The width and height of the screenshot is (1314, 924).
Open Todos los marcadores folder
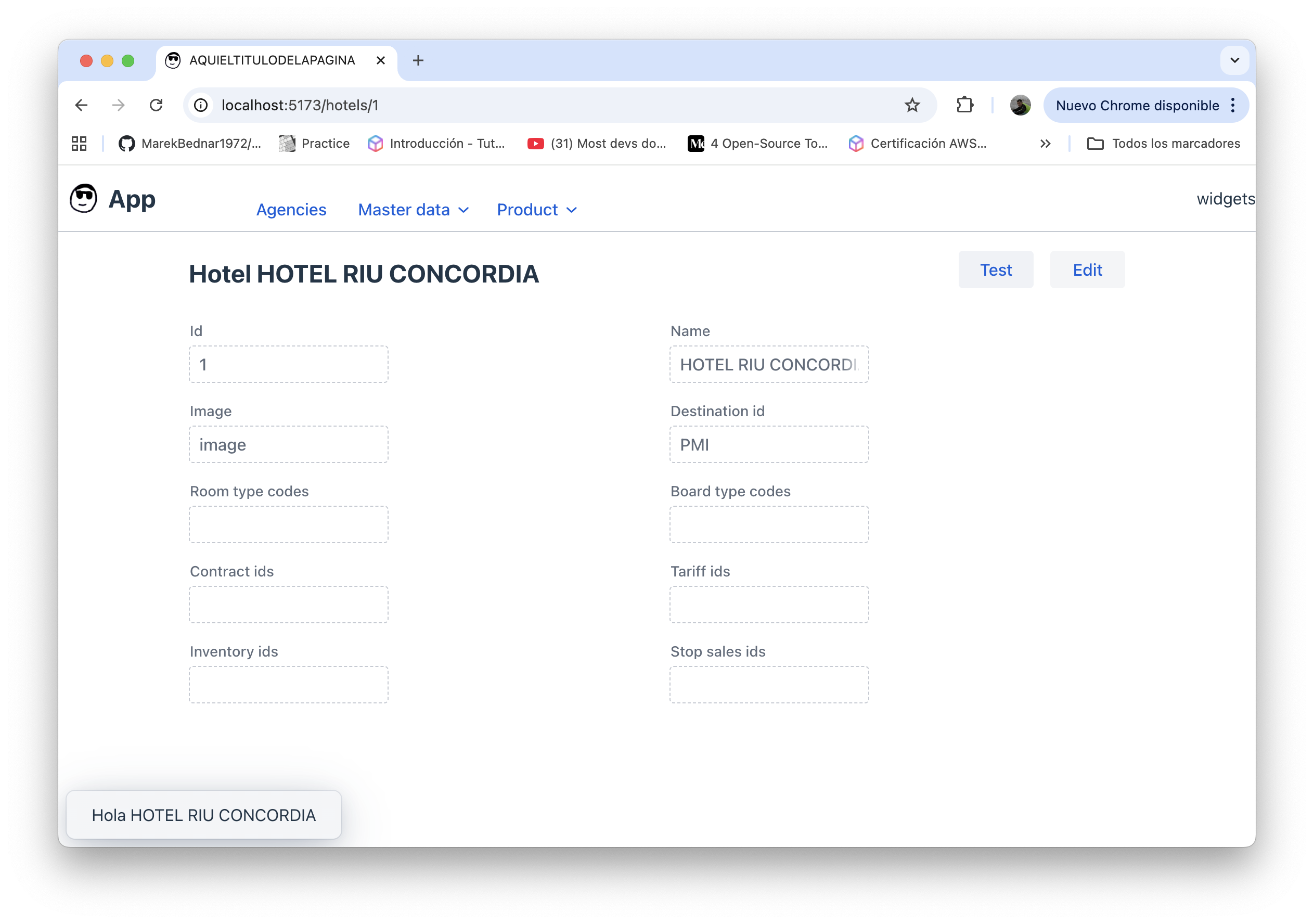click(x=1164, y=144)
